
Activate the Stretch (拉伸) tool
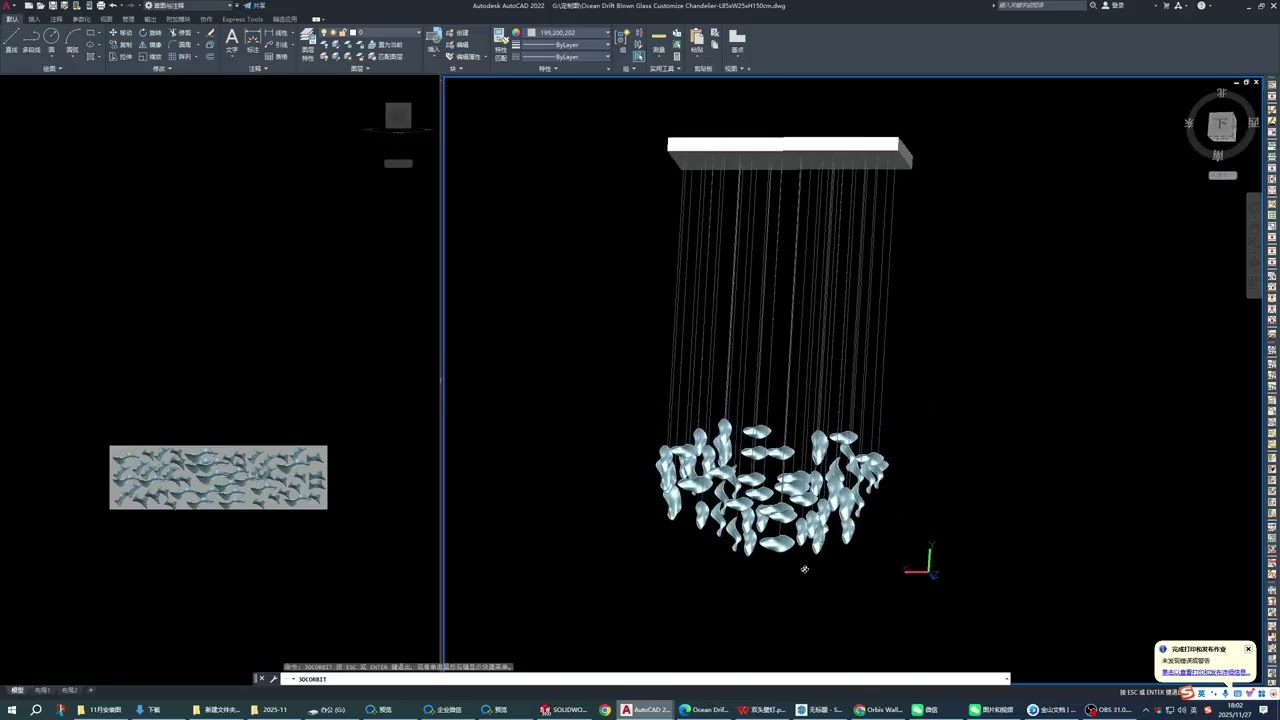pyautogui.click(x=120, y=57)
